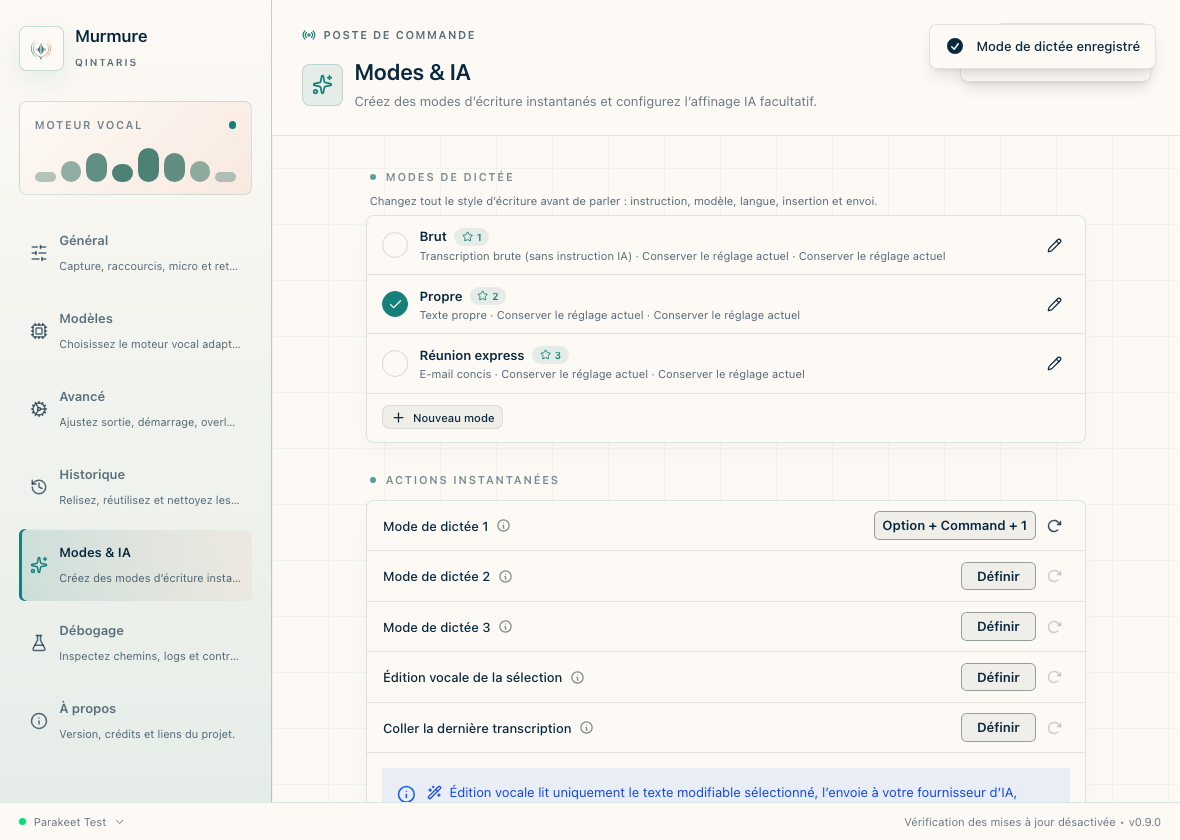The image size is (1180, 840).
Task: Click the Transcription brute description line
Action: pyautogui.click(x=683, y=256)
